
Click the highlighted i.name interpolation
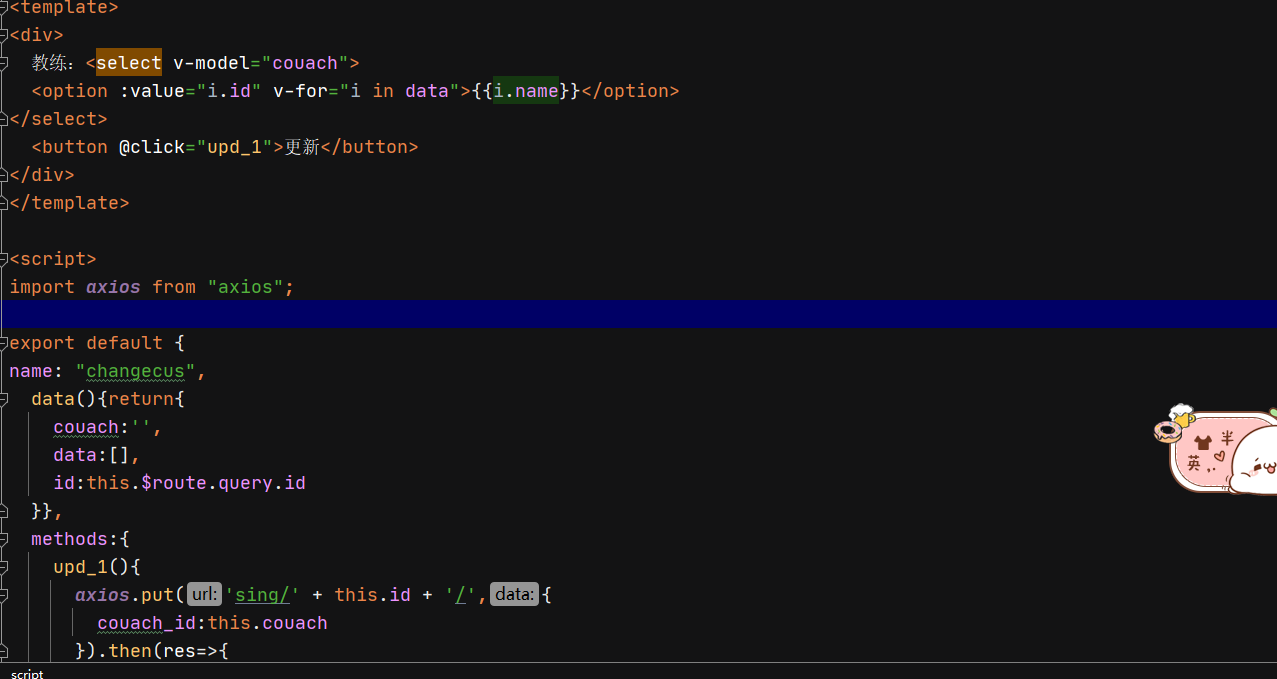[x=526, y=91]
